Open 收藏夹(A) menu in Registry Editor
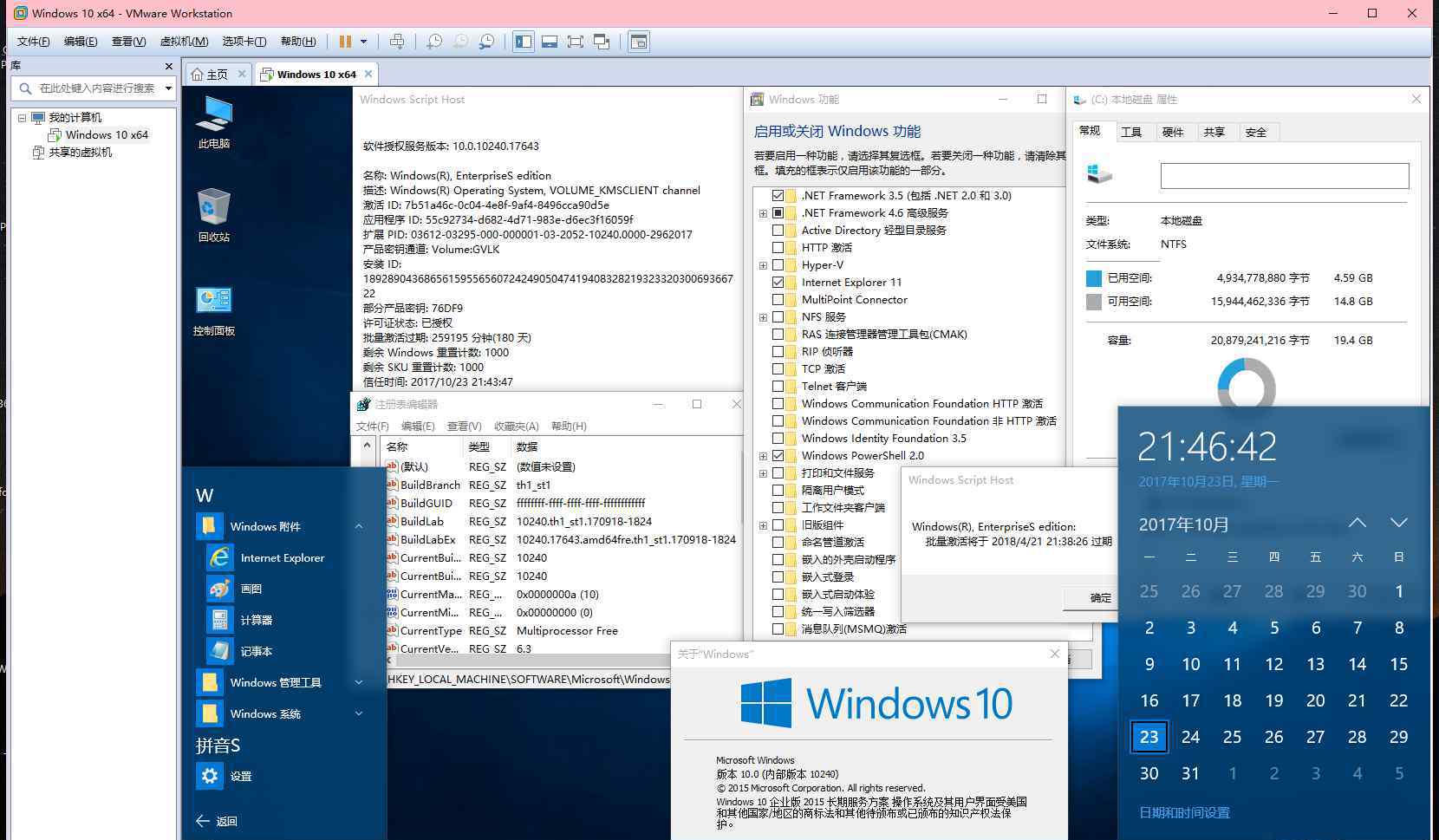1439x840 pixels. coord(517,427)
